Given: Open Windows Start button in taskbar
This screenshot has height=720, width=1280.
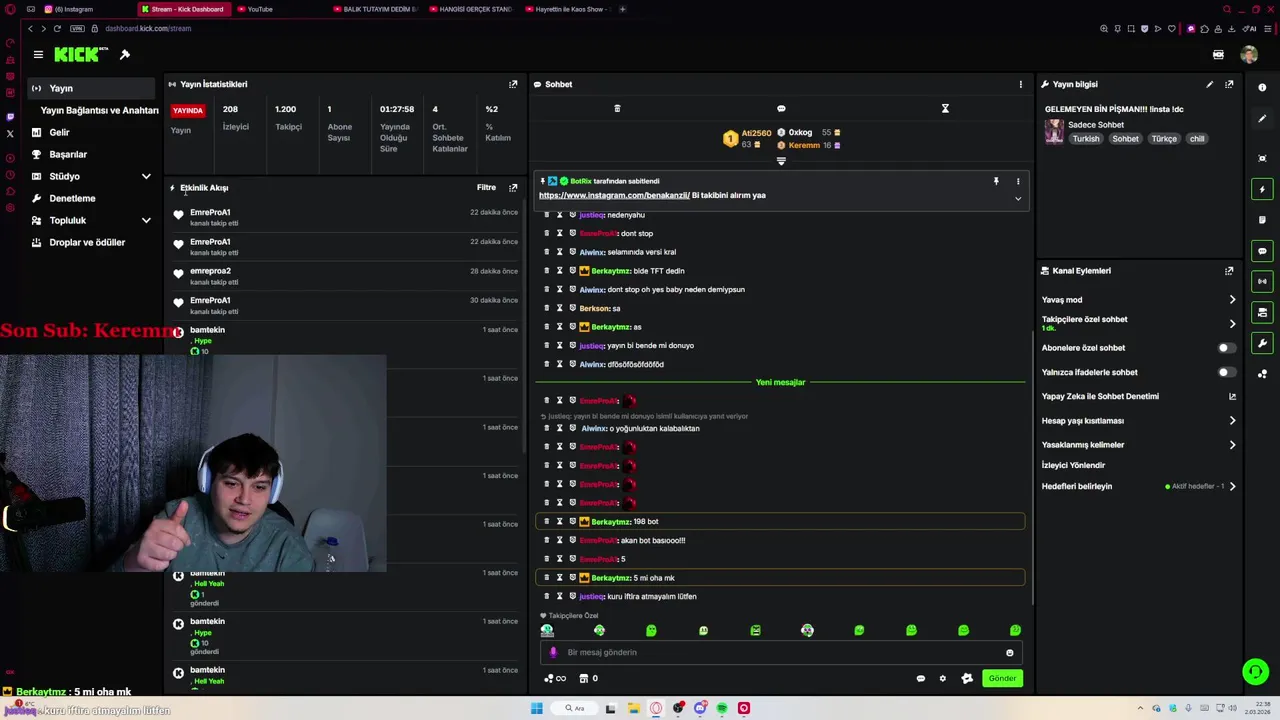Looking at the screenshot, I should point(537,708).
